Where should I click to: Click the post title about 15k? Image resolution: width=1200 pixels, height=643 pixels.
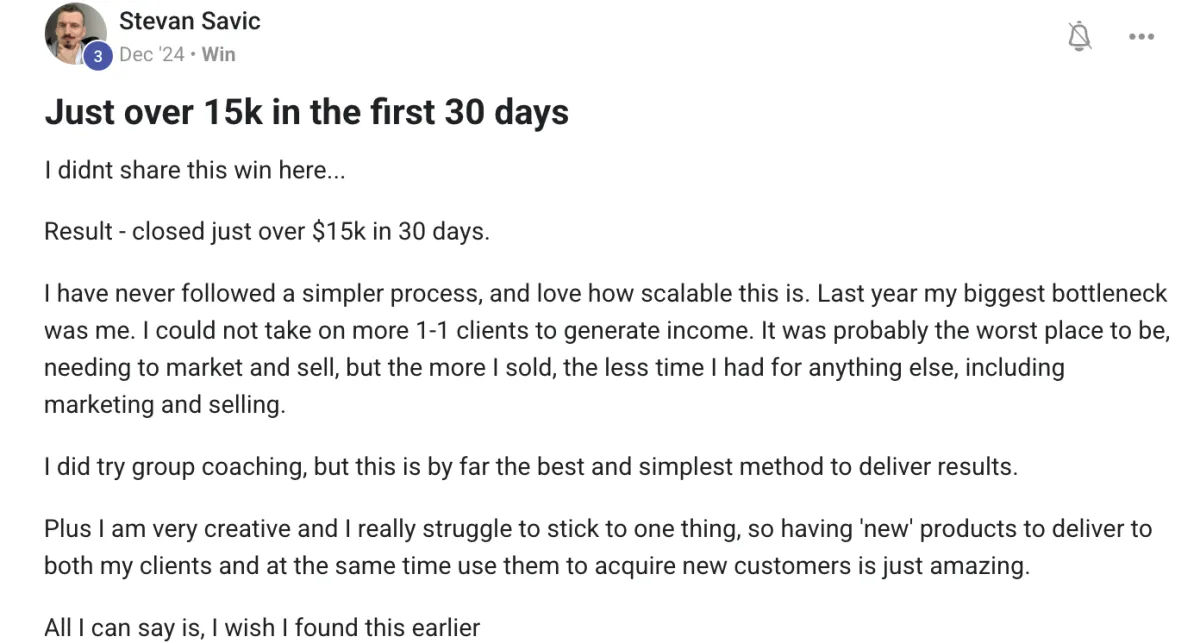pos(306,112)
